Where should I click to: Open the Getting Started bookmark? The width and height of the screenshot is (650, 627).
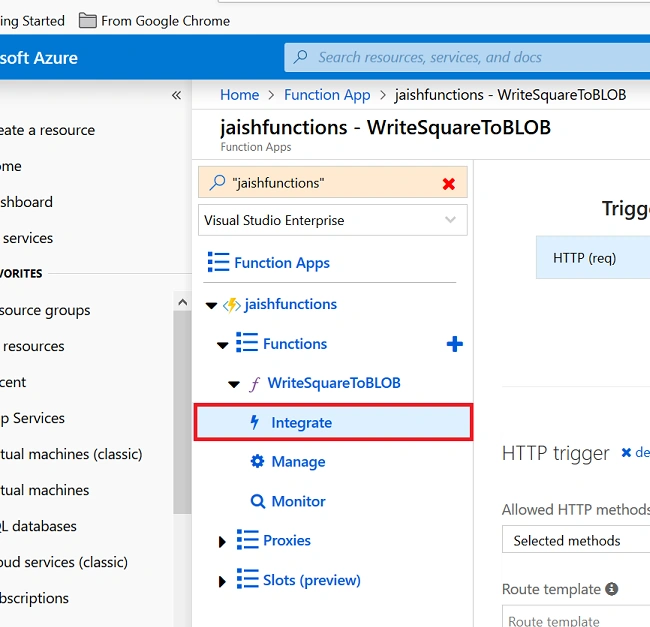[32, 21]
